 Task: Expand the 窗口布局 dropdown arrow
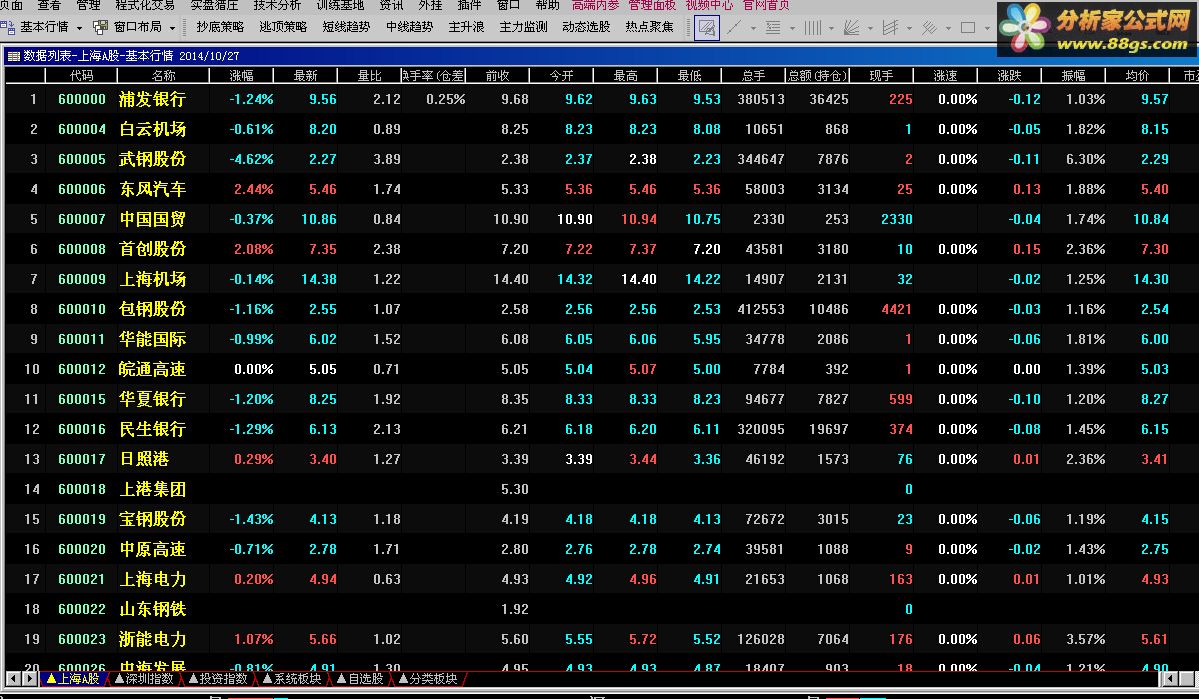[172, 28]
